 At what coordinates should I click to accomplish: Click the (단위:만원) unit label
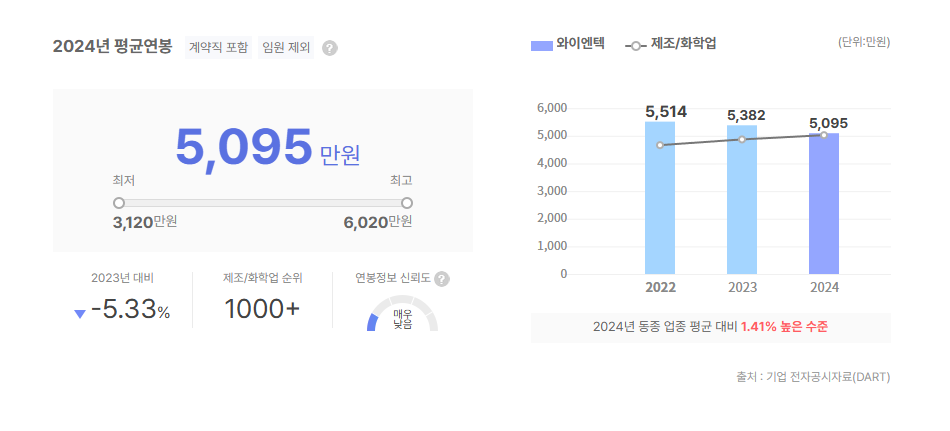(x=864, y=42)
